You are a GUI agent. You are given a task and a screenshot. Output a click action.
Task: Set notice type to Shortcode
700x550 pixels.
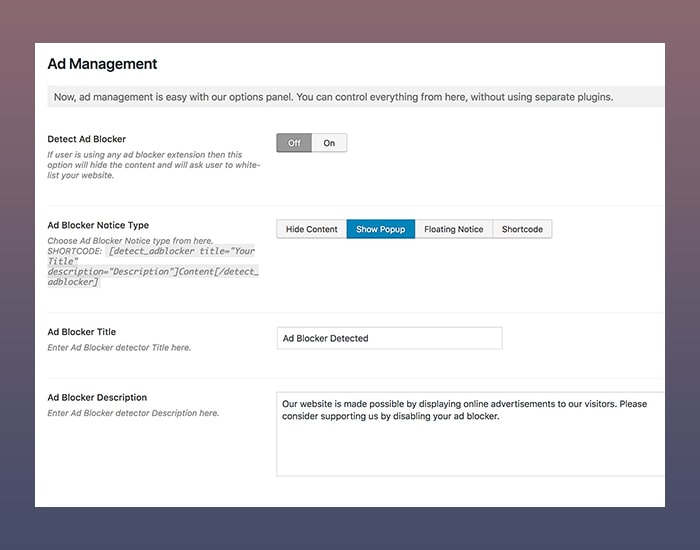point(522,229)
